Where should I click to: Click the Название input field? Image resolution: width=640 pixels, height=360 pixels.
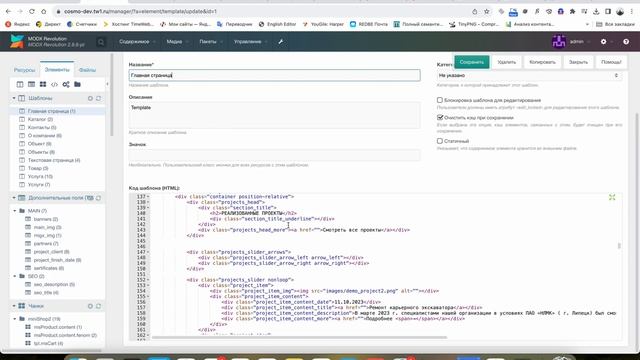(x=274, y=75)
